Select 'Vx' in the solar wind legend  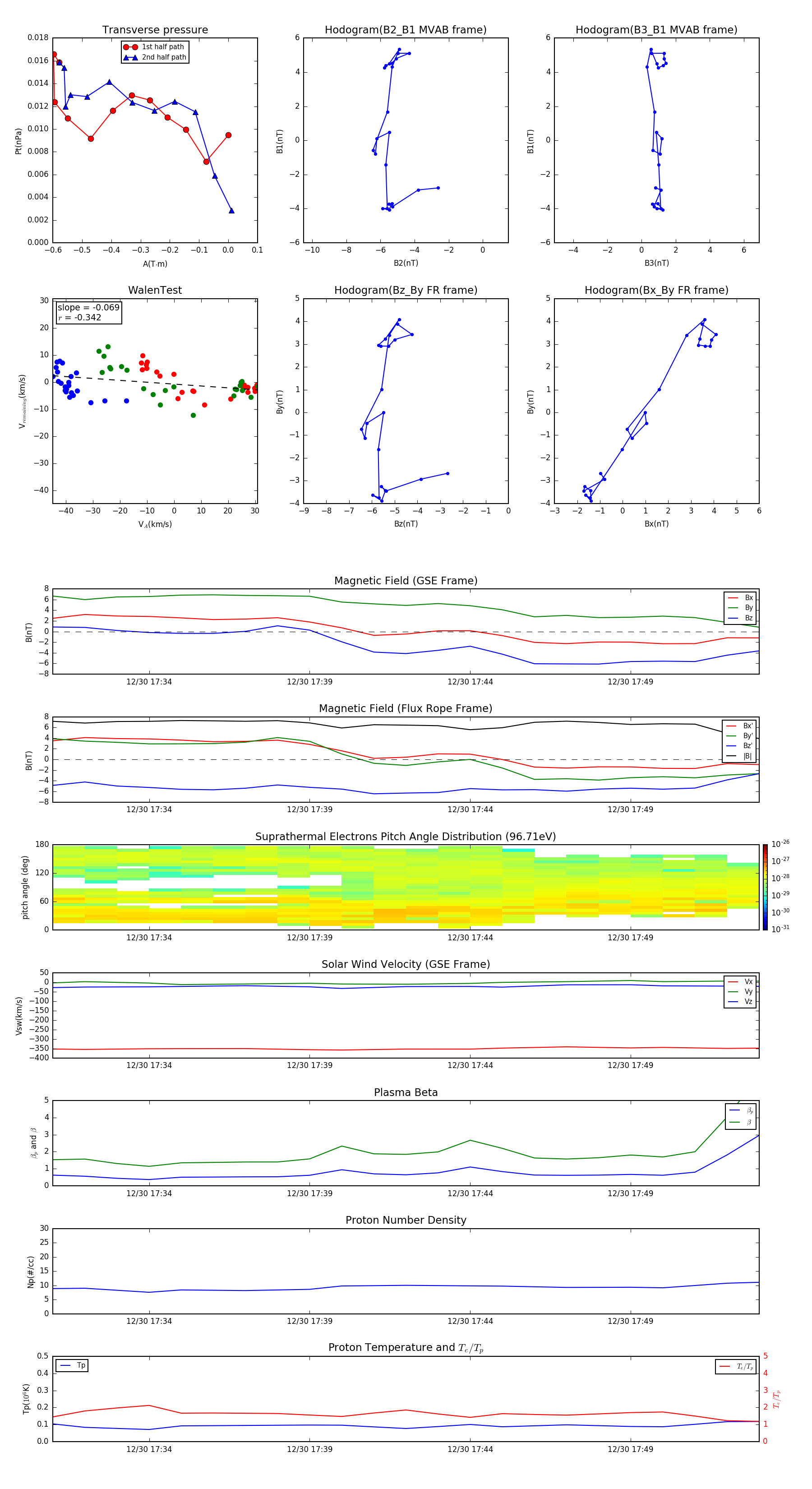740,981
